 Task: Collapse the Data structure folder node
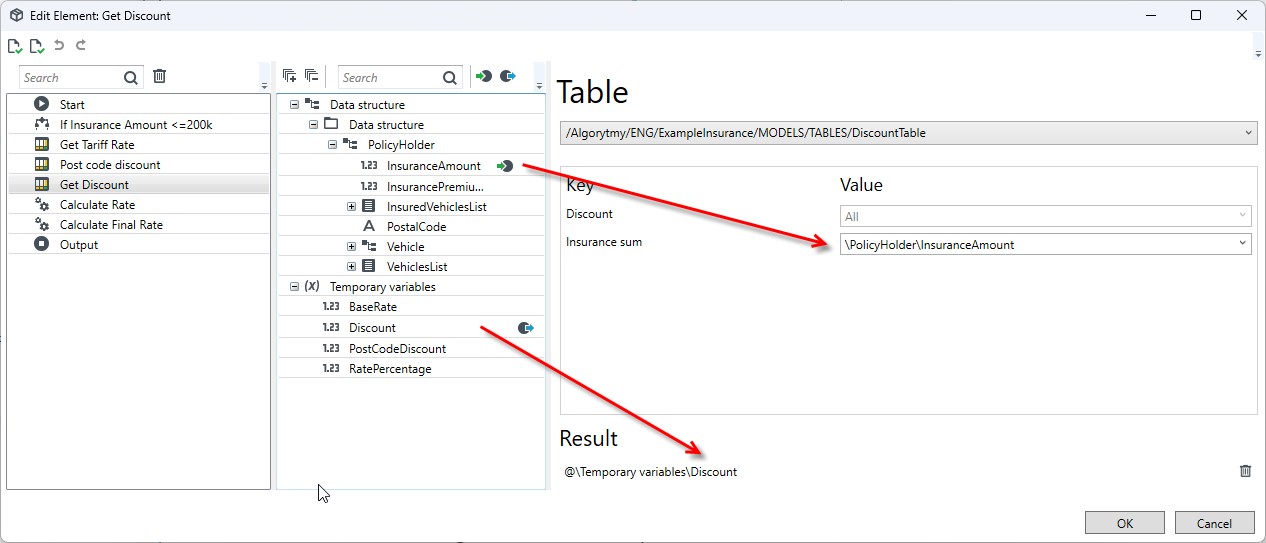[x=313, y=124]
